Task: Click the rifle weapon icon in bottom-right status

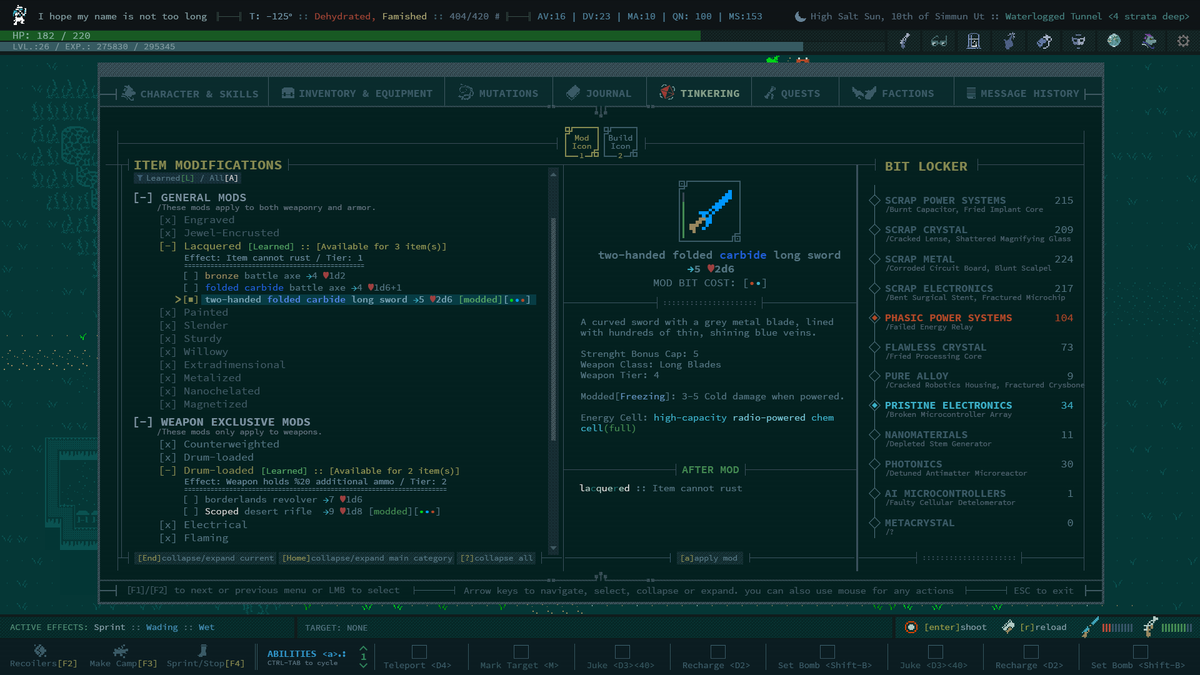Action: pyautogui.click(x=1151, y=627)
